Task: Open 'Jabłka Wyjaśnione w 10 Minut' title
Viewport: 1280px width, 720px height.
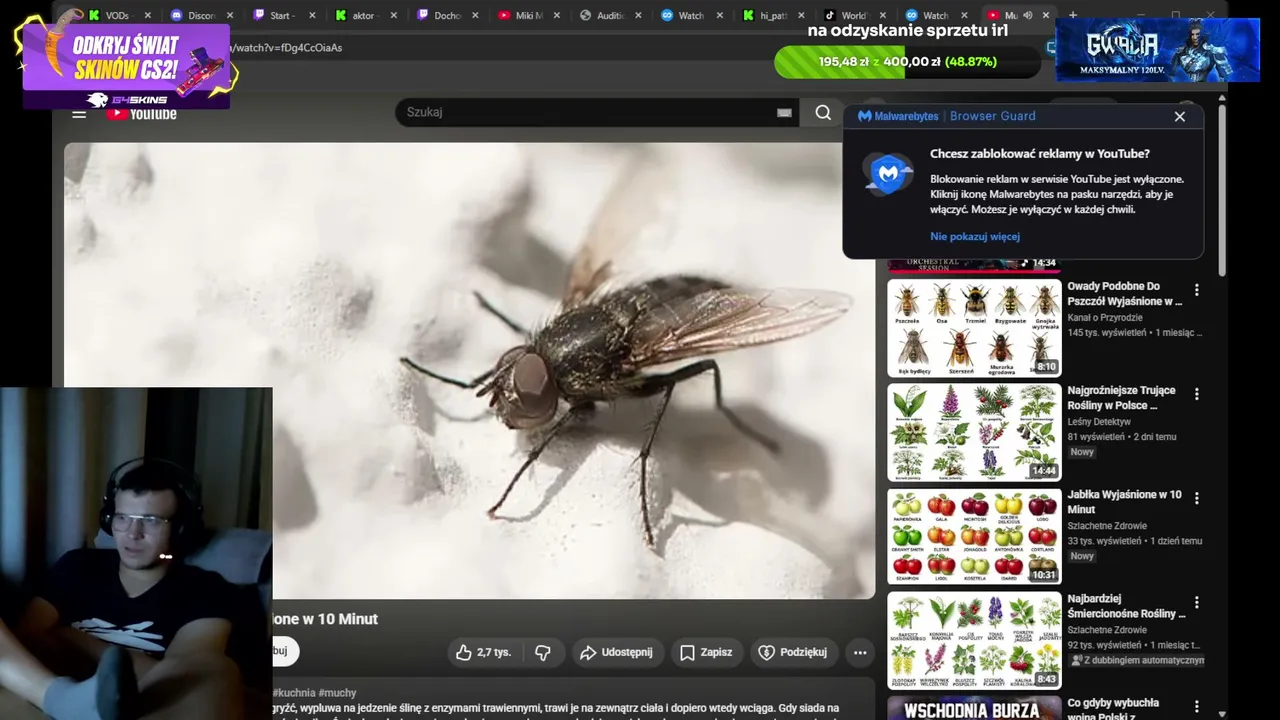Action: click(x=1124, y=502)
